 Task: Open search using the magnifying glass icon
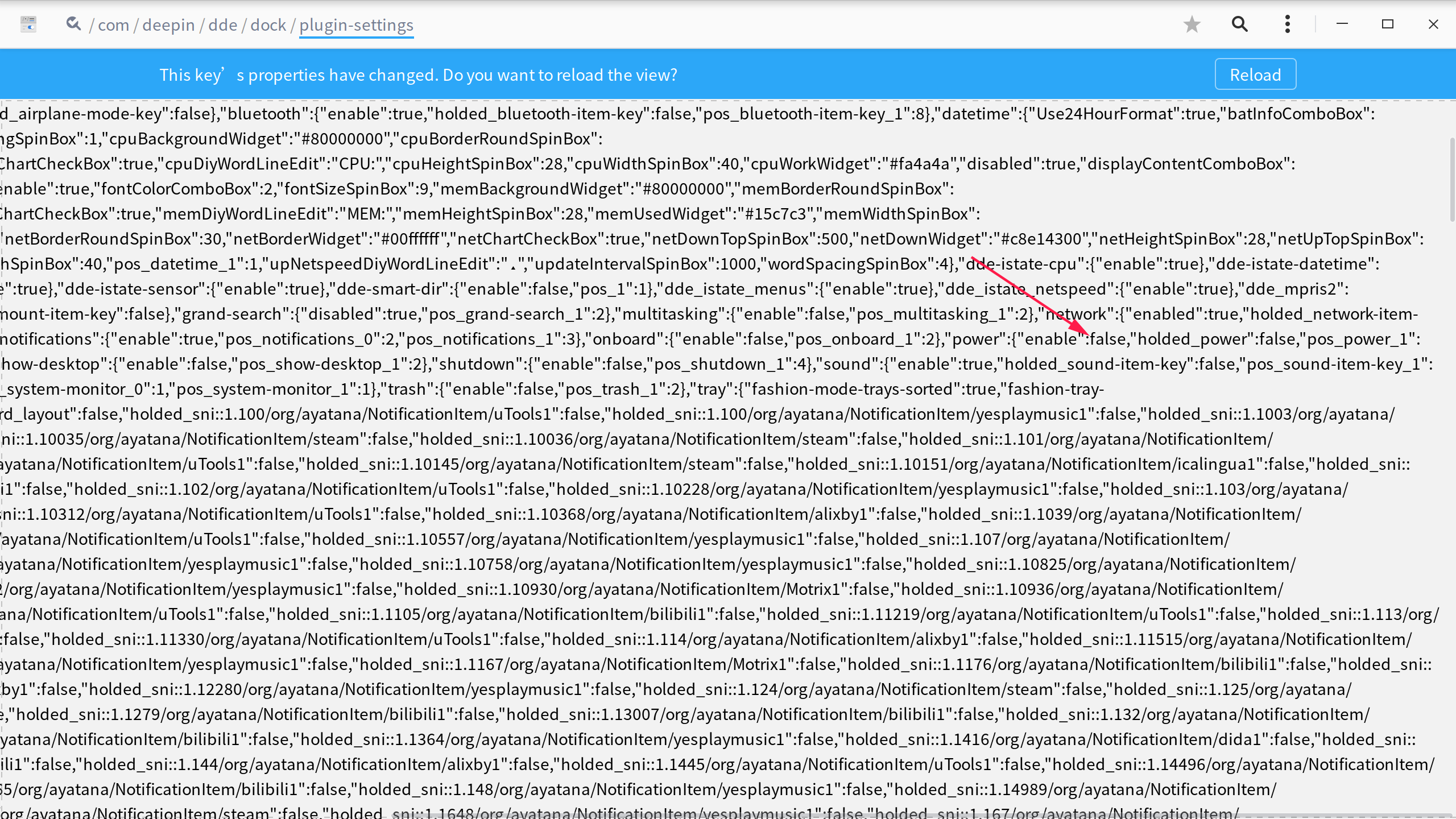(1239, 24)
